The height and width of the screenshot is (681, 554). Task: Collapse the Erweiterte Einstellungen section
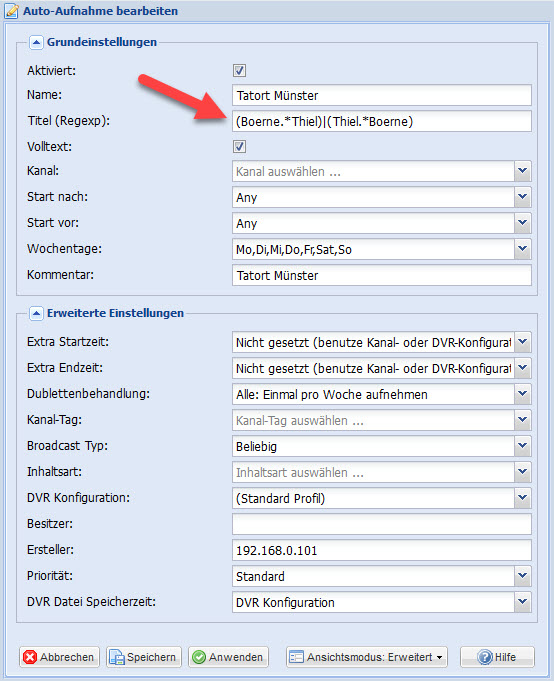click(x=36, y=313)
